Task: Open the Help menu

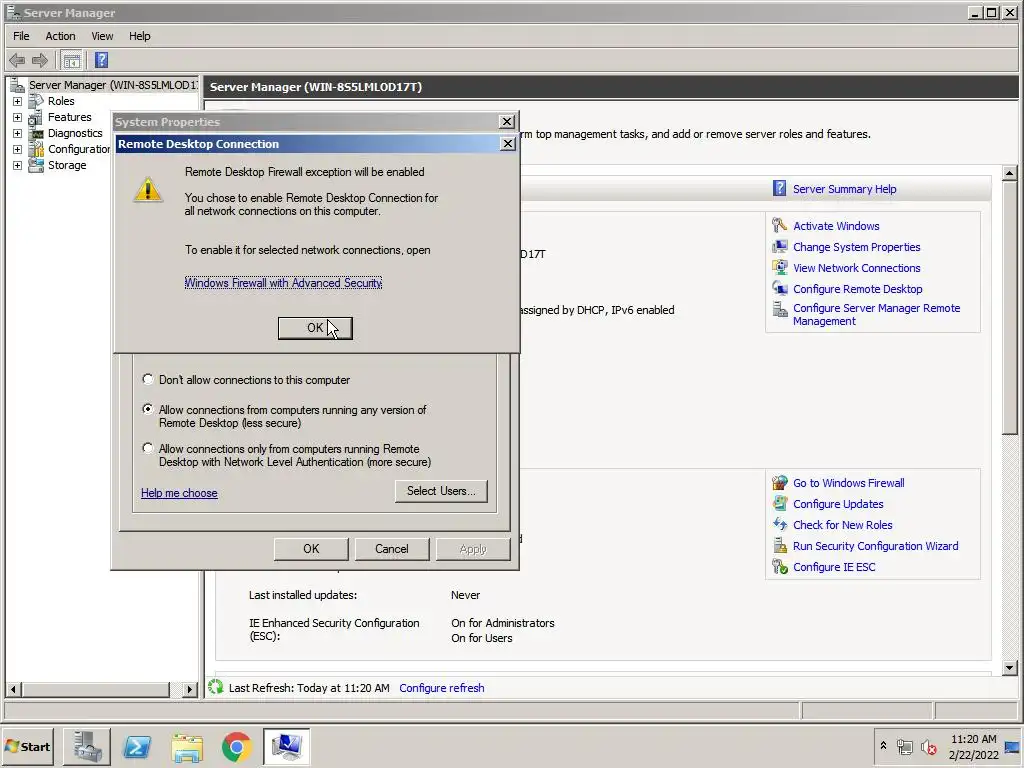Action: pyautogui.click(x=139, y=36)
